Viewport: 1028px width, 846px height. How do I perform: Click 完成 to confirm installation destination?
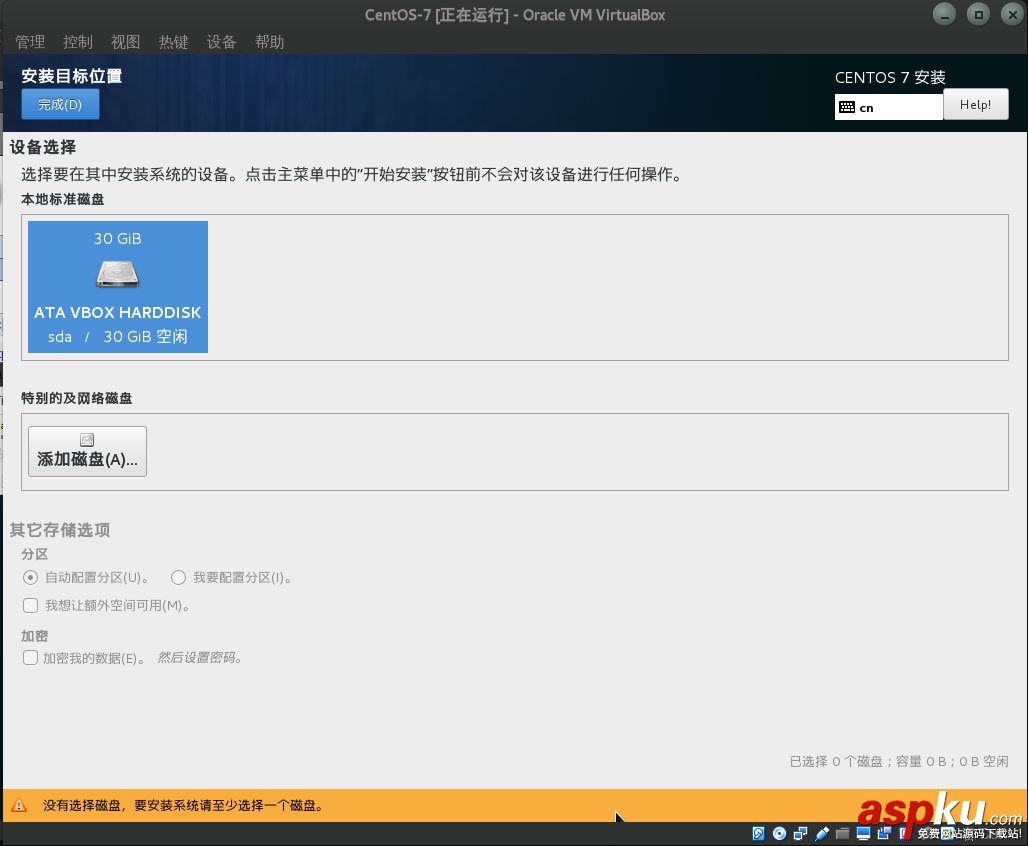pyautogui.click(x=59, y=104)
